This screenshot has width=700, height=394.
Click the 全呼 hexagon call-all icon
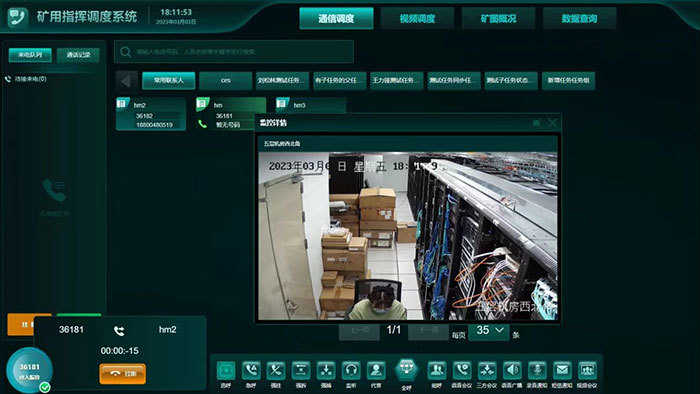click(x=406, y=369)
